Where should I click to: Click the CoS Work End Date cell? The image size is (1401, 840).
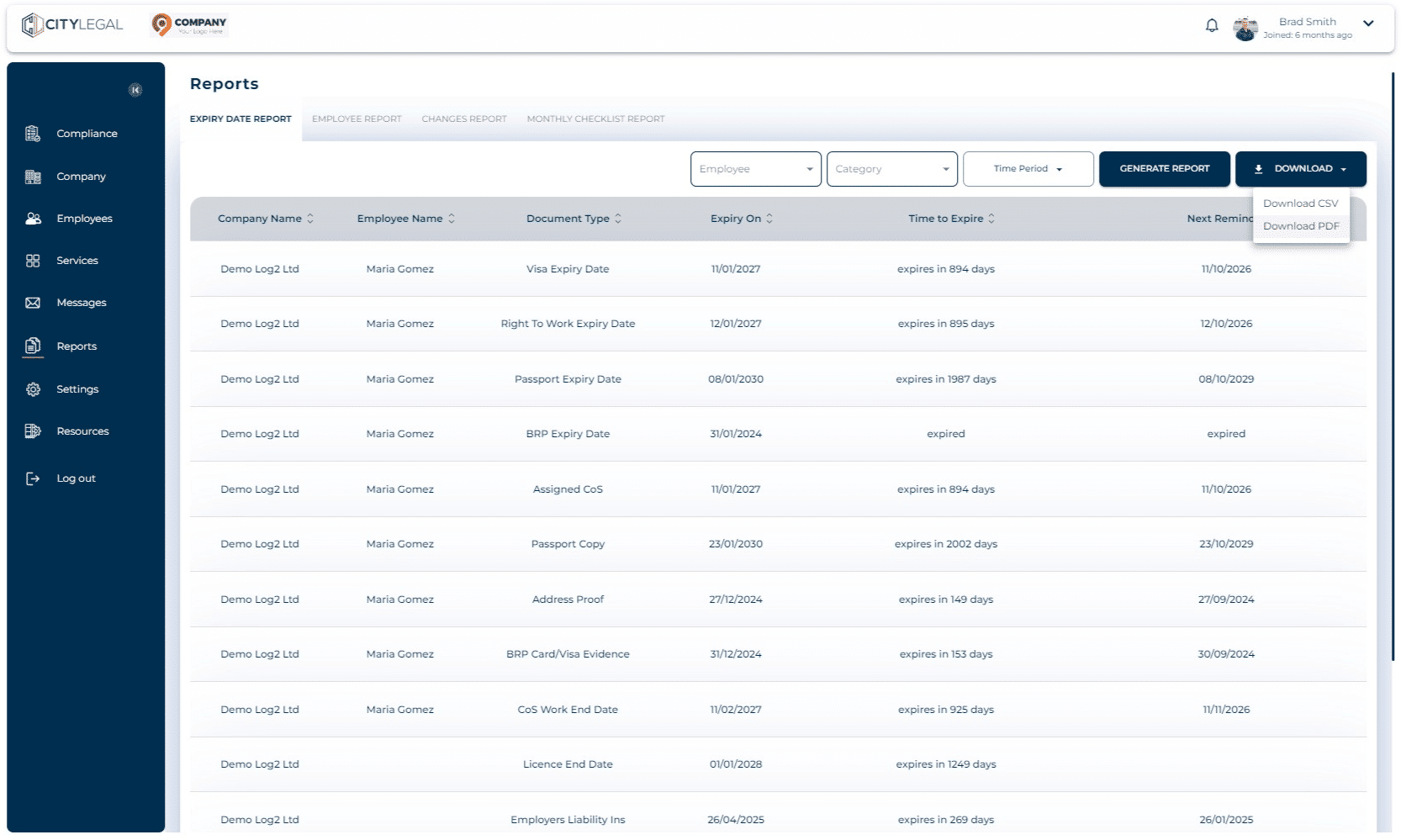[x=568, y=710]
